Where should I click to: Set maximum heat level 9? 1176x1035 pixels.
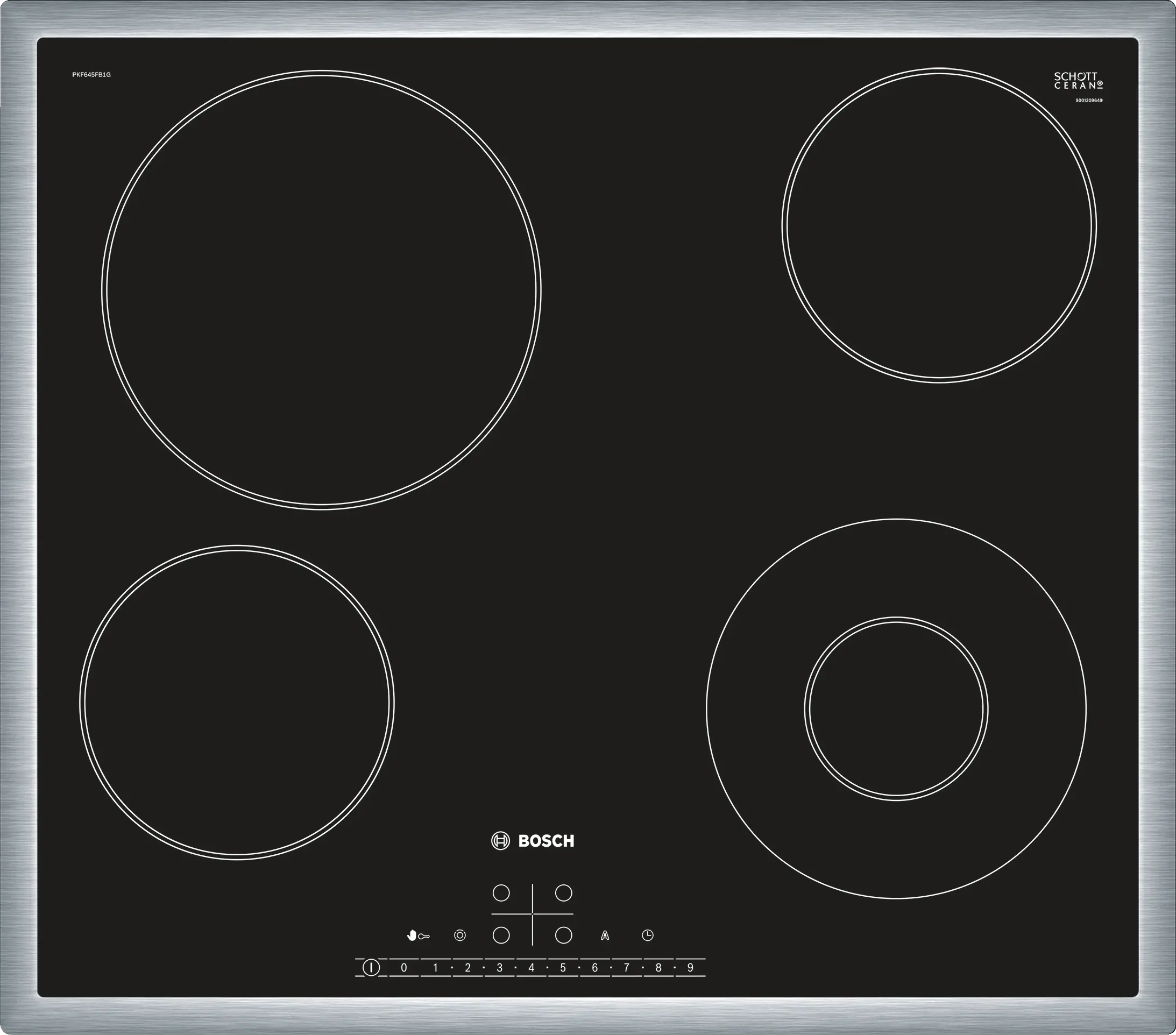pos(690,968)
